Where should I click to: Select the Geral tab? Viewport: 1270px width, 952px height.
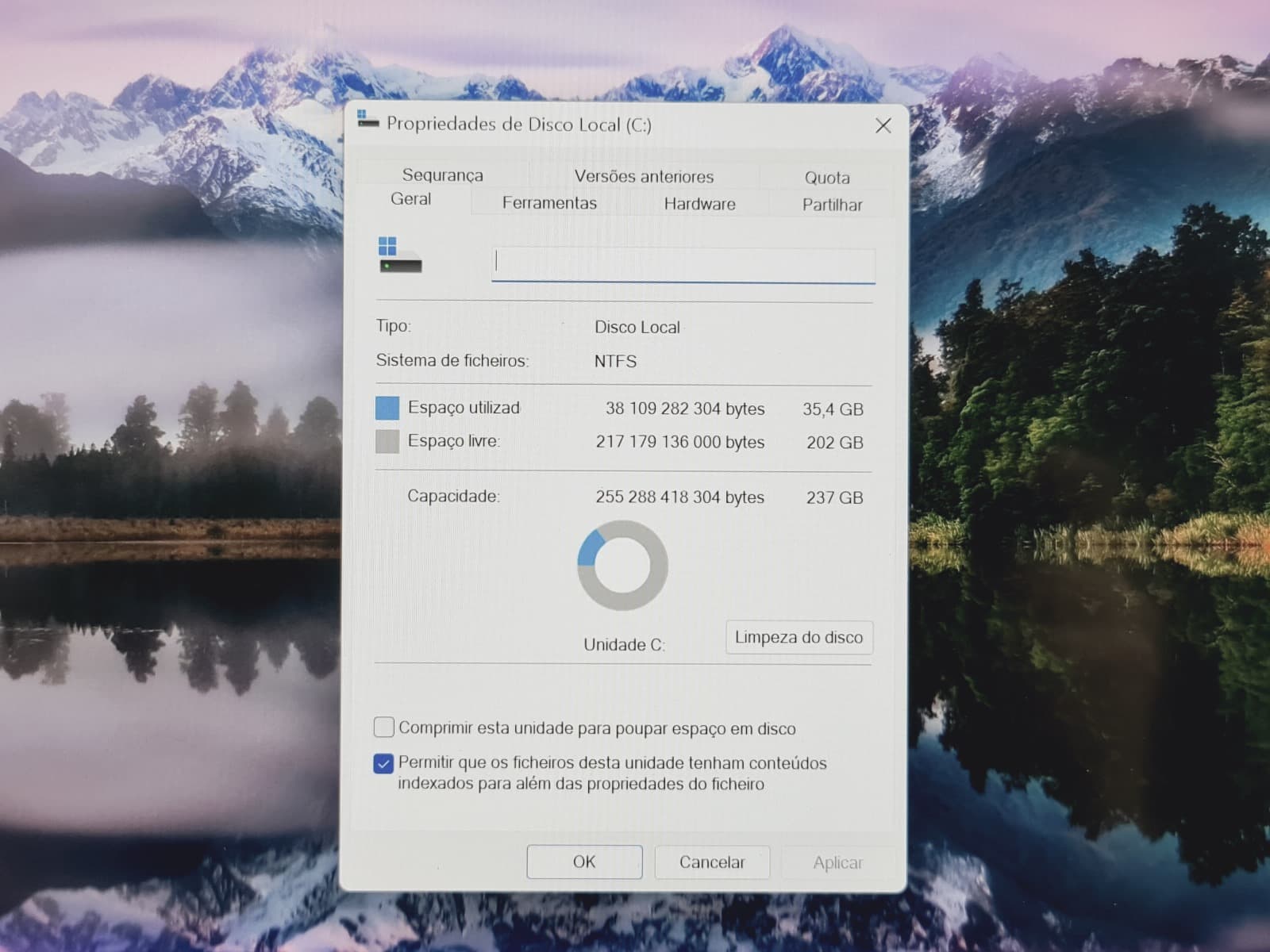coord(410,199)
